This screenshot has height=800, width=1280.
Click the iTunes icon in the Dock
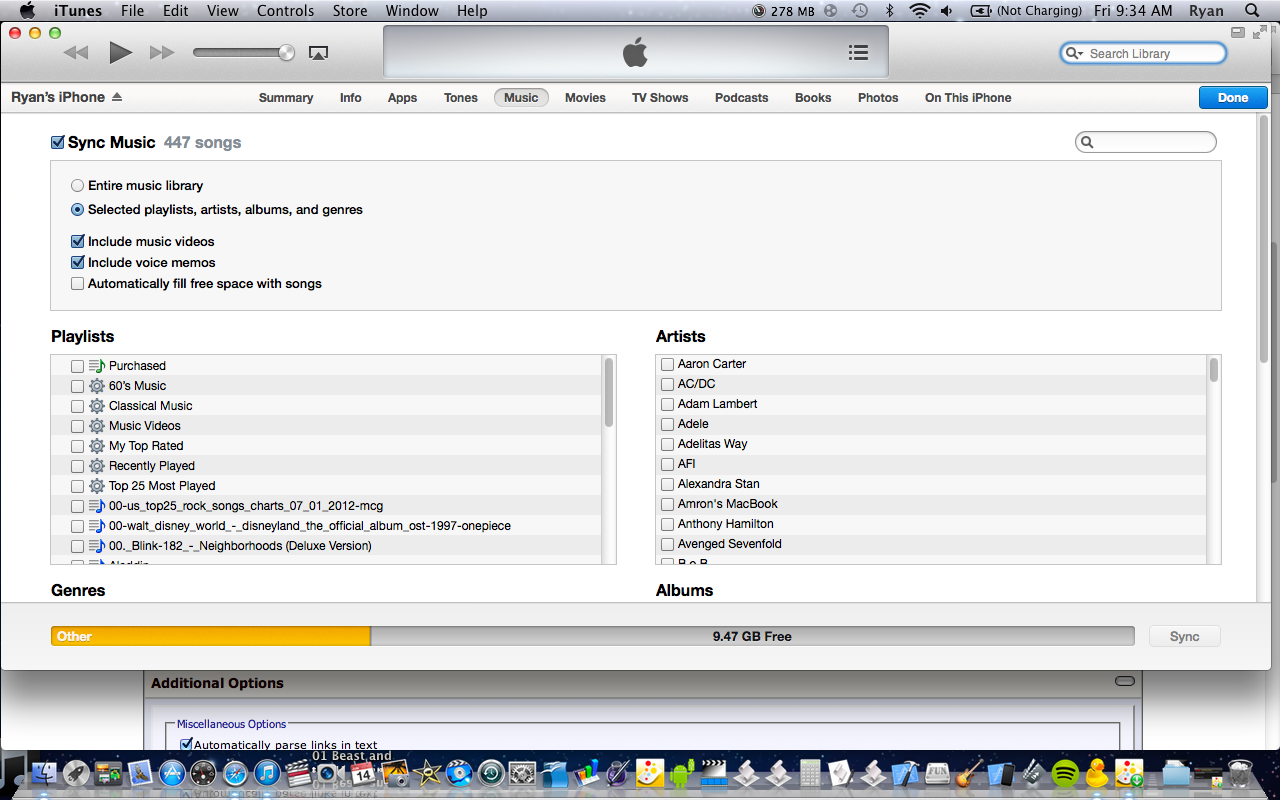(x=266, y=773)
